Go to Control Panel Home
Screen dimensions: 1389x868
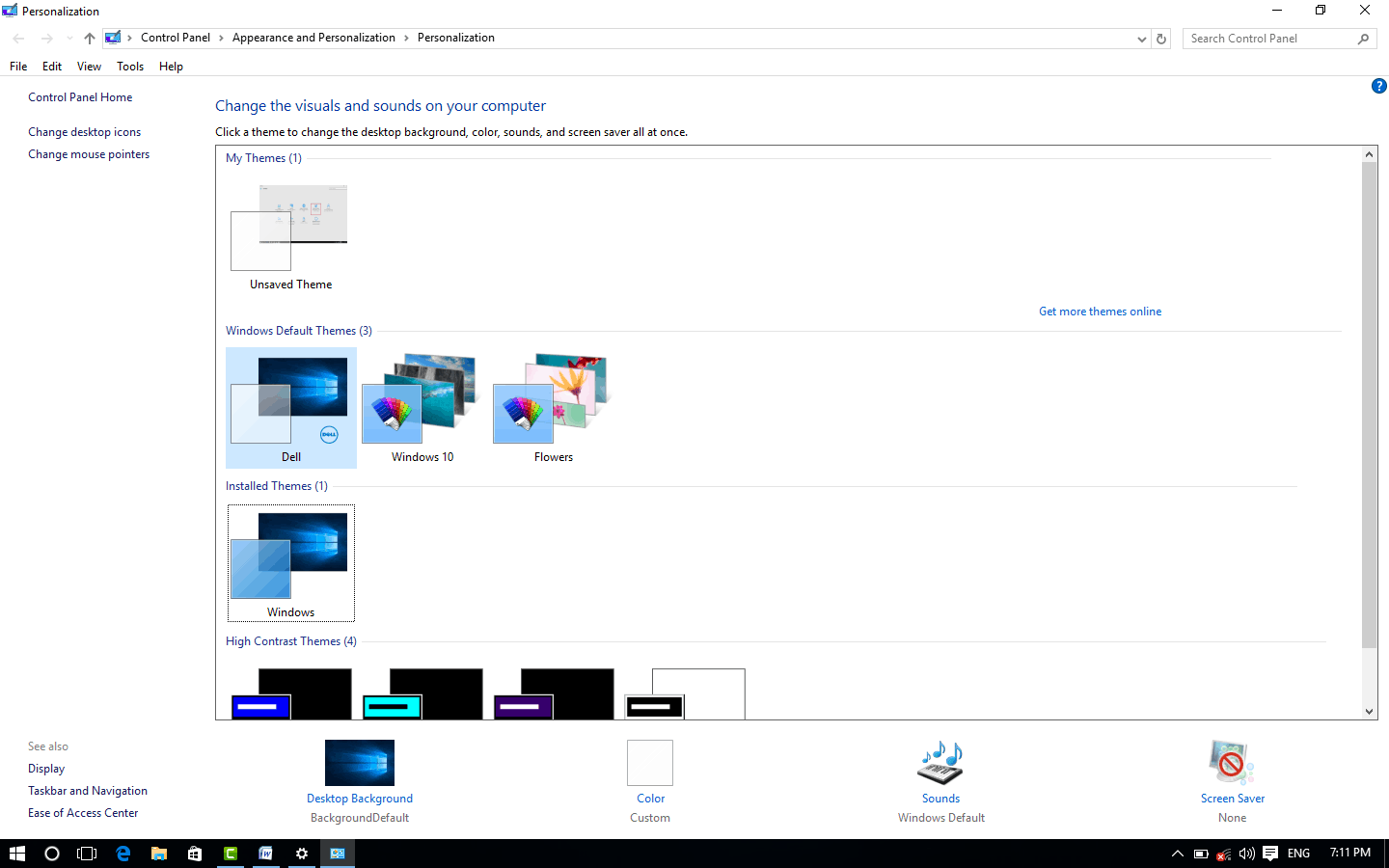(80, 97)
